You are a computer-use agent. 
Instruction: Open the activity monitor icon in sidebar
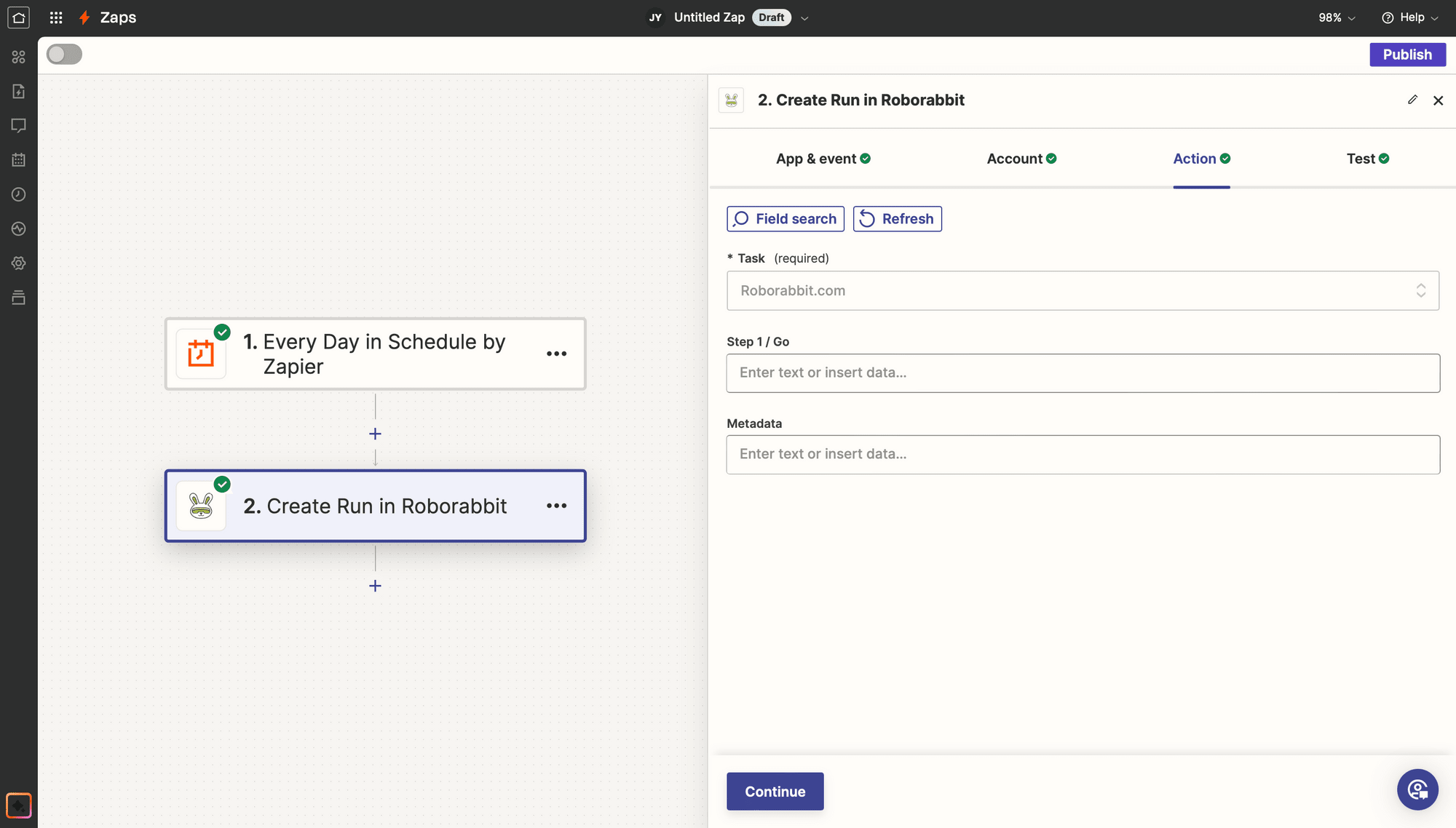point(18,228)
